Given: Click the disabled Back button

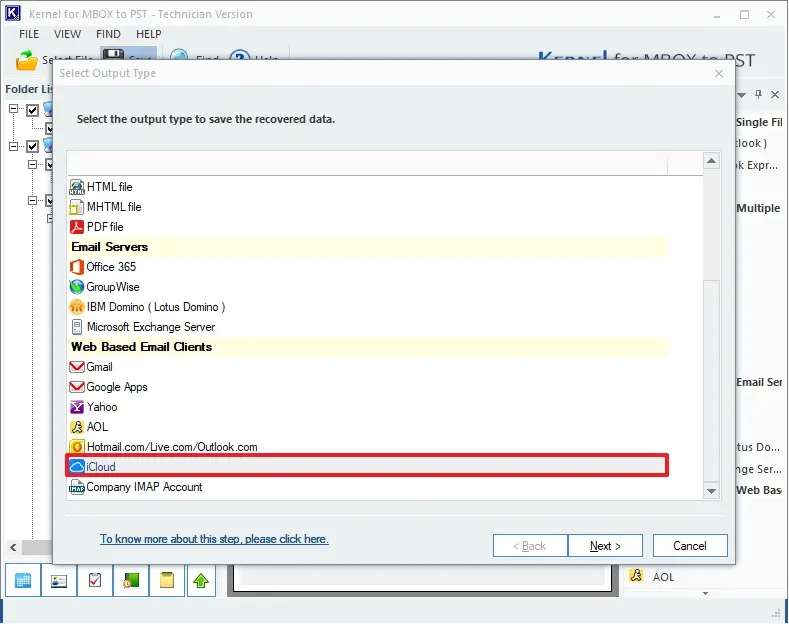Looking at the screenshot, I should tap(530, 545).
